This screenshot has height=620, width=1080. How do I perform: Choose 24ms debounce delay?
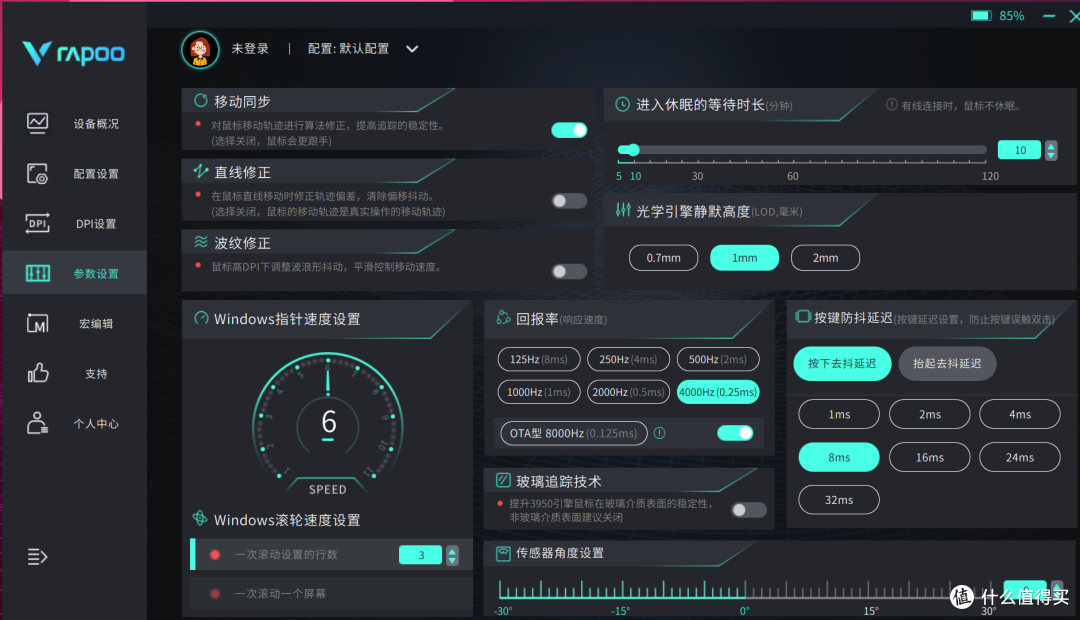point(1020,457)
